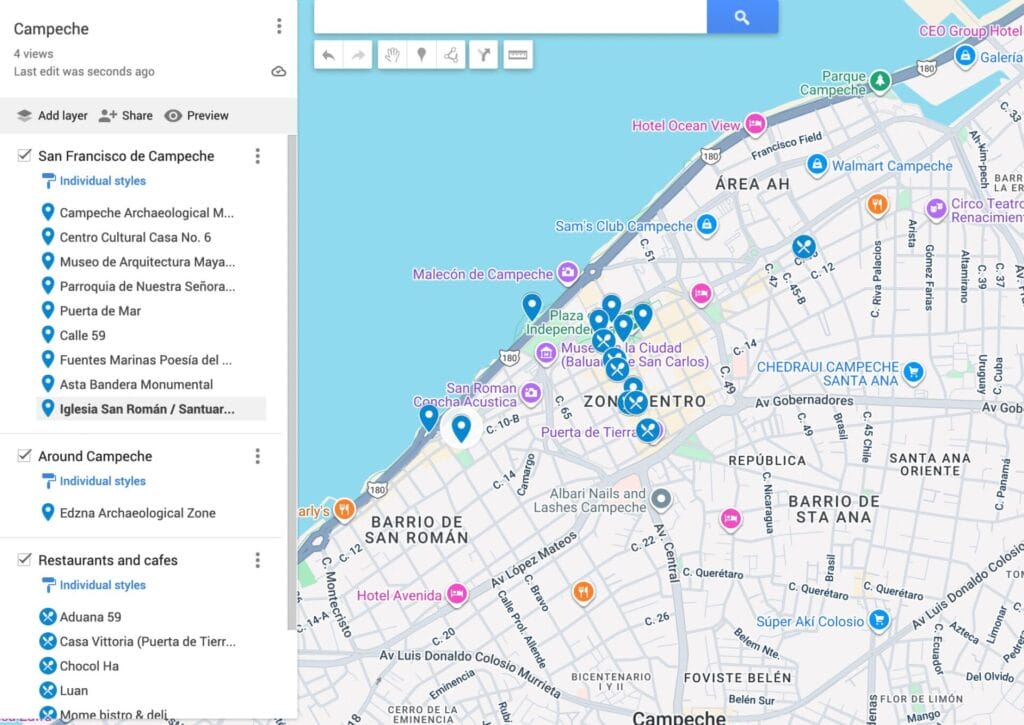Viewport: 1024px width, 725px height.
Task: Pick the add directions tool
Action: [x=484, y=55]
